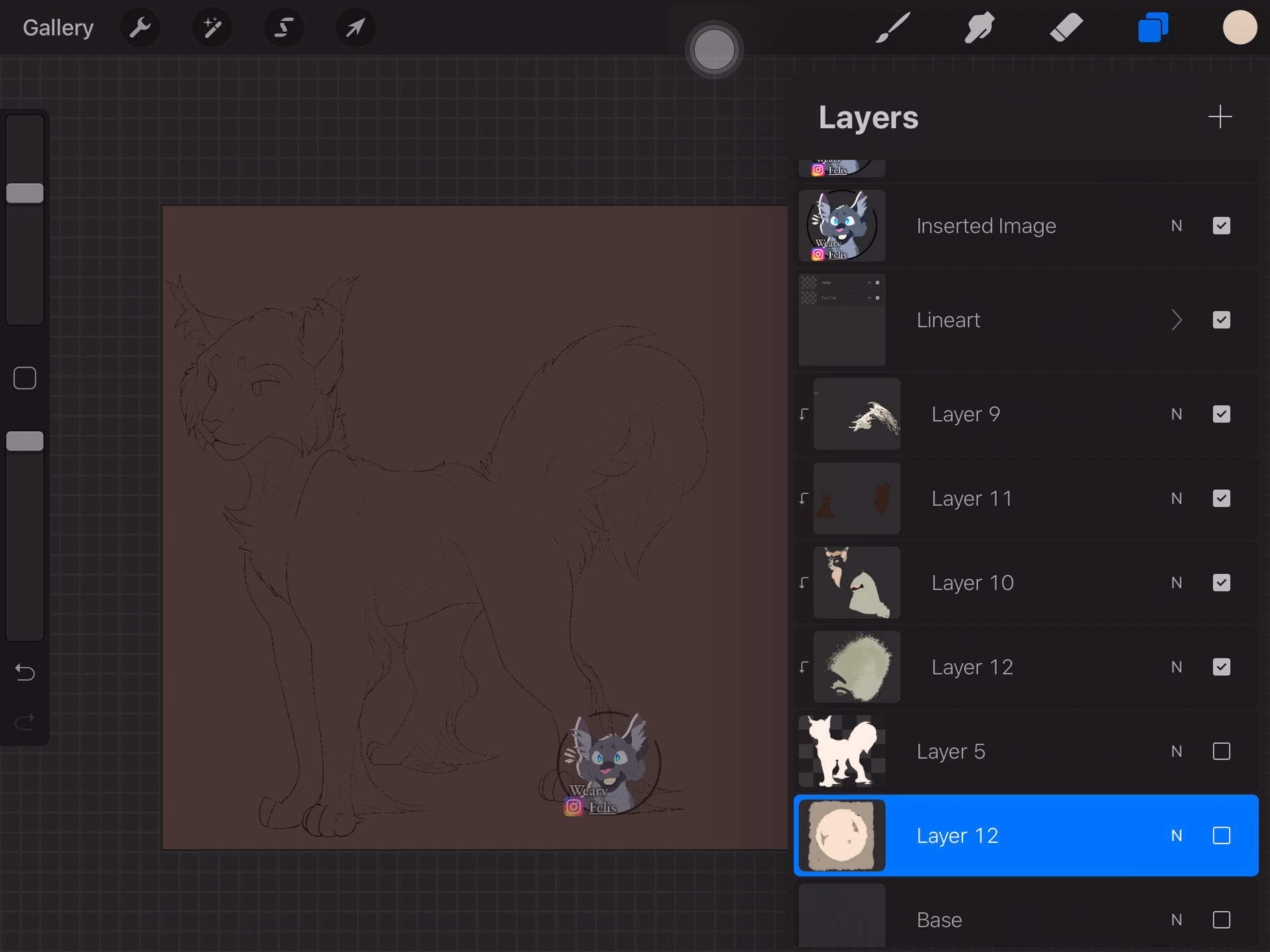
Task: Select the Layer 5 name
Action: [951, 752]
